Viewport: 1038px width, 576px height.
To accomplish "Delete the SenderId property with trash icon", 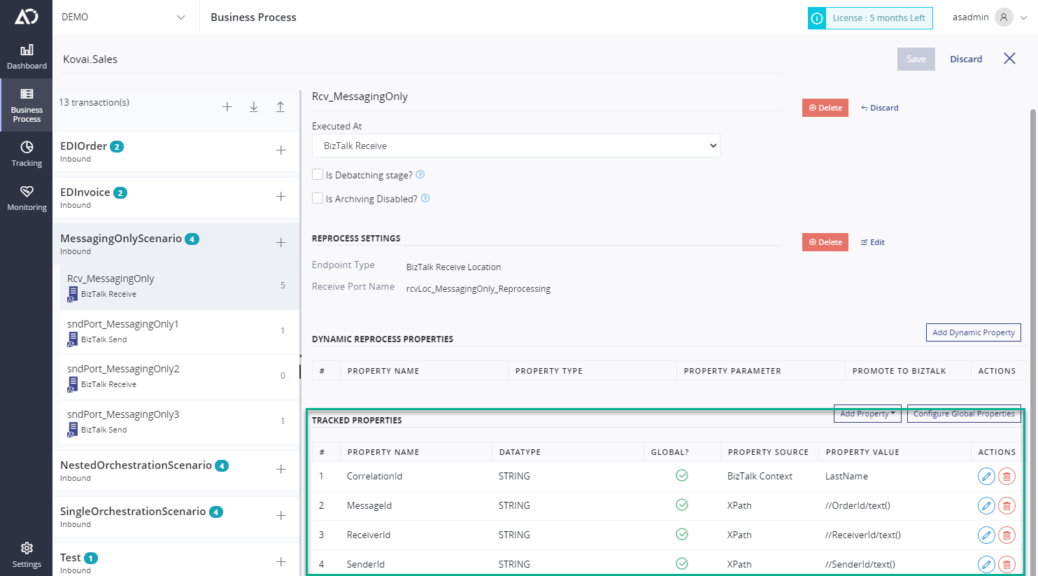I will pyautogui.click(x=1007, y=564).
